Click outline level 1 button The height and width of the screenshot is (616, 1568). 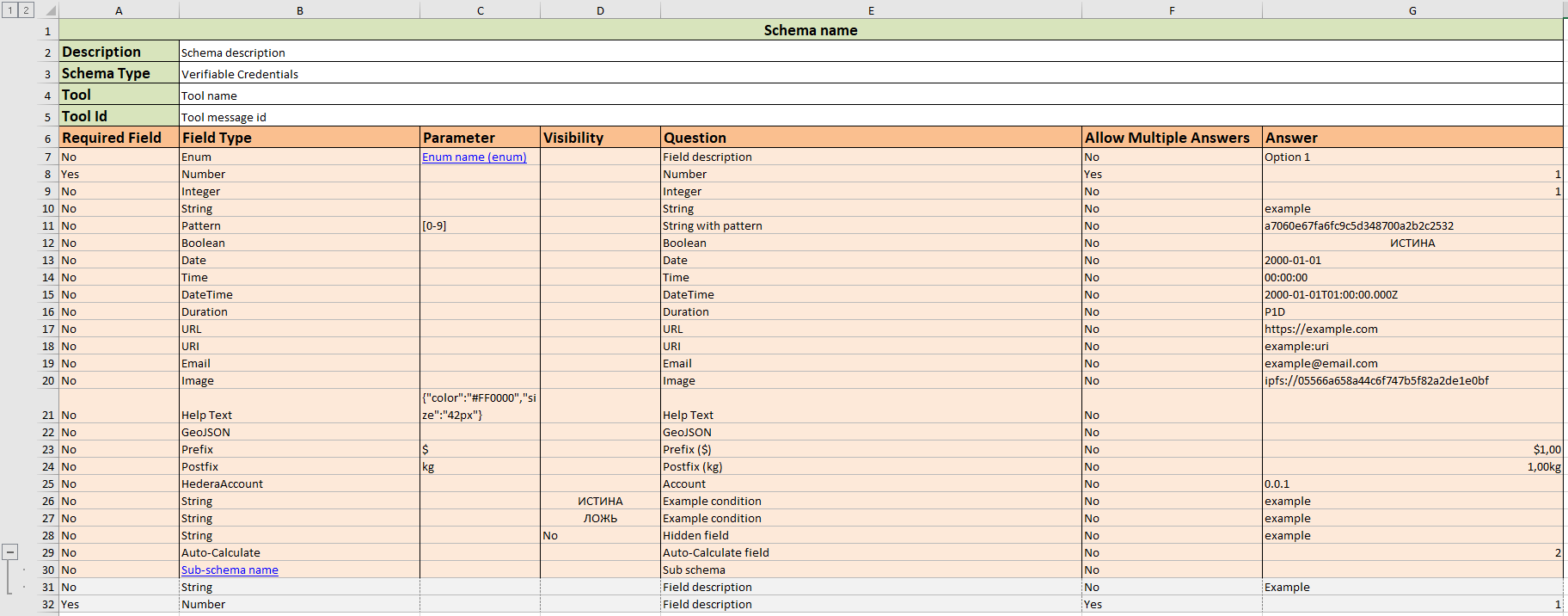pos(10,10)
